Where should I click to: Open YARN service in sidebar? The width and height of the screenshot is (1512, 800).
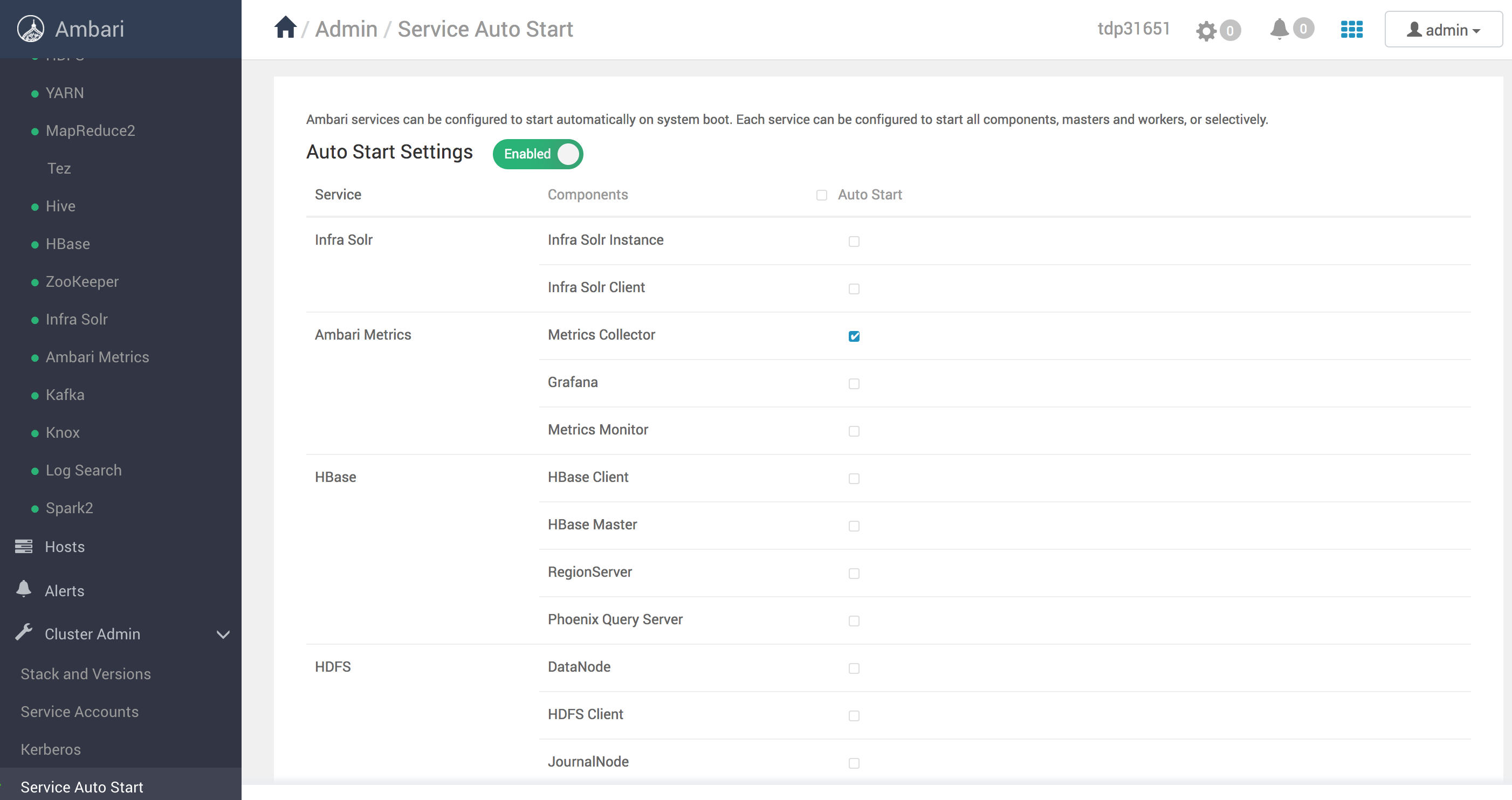[65, 93]
